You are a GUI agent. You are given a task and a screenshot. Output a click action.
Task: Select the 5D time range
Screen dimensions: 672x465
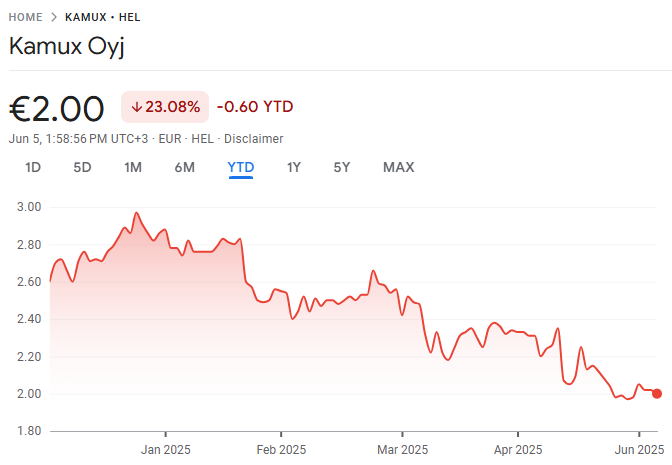click(x=82, y=167)
